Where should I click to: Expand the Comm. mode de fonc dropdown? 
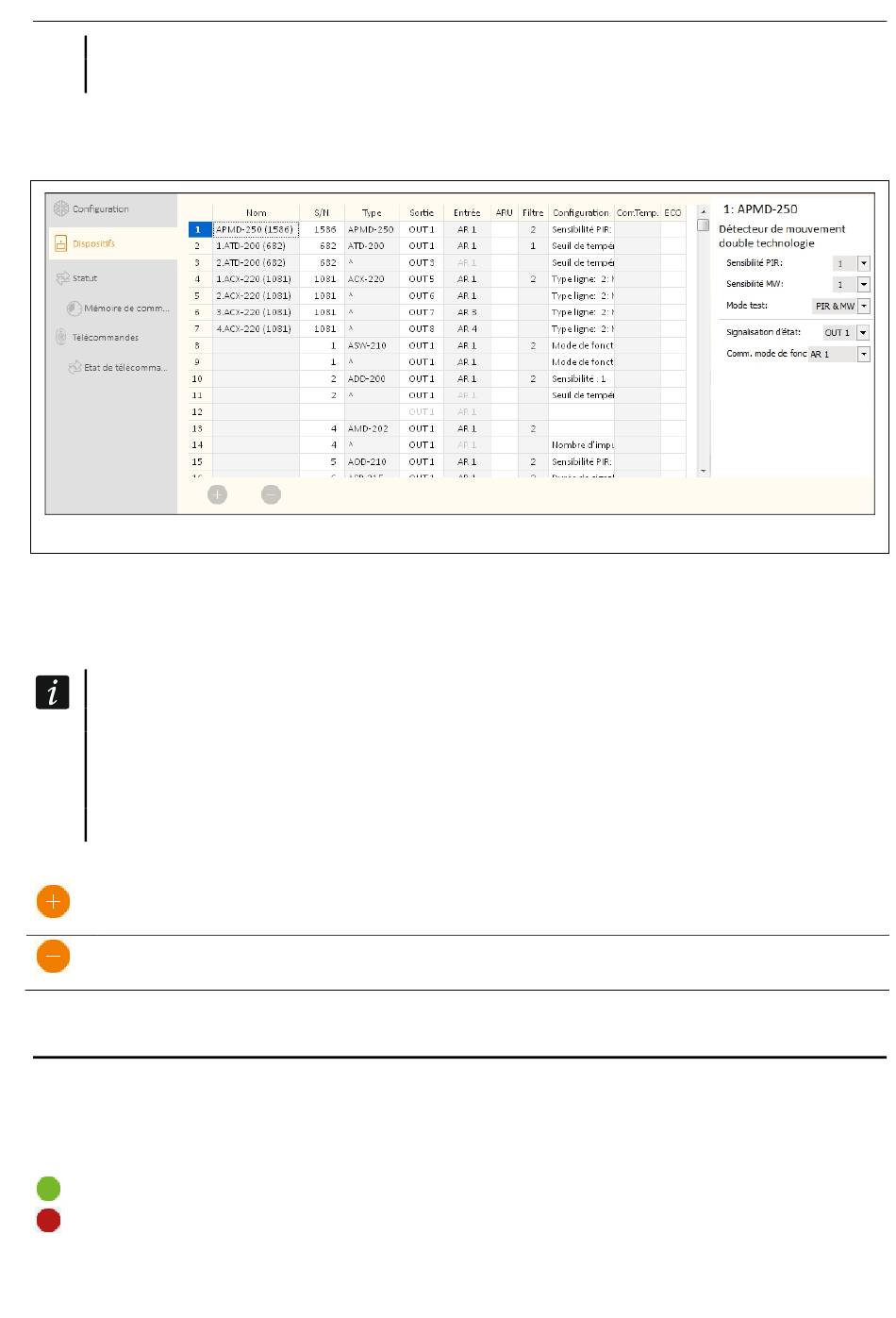tap(864, 354)
